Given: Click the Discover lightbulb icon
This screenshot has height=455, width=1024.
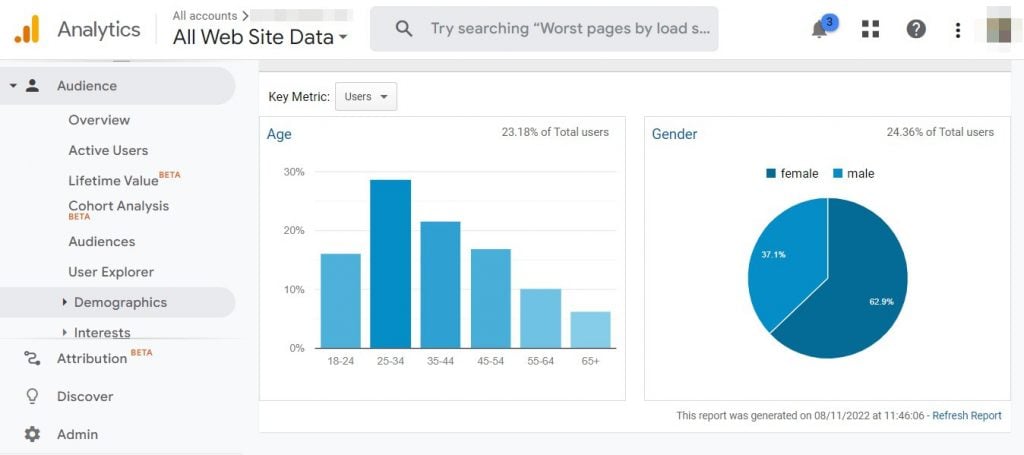Looking at the screenshot, I should pyautogui.click(x=32, y=396).
